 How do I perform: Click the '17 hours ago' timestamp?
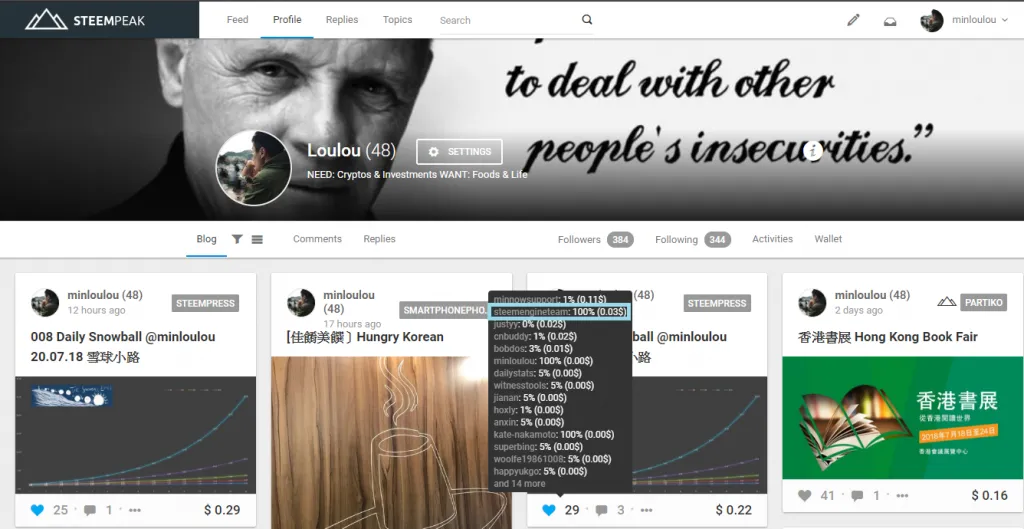tap(352, 324)
